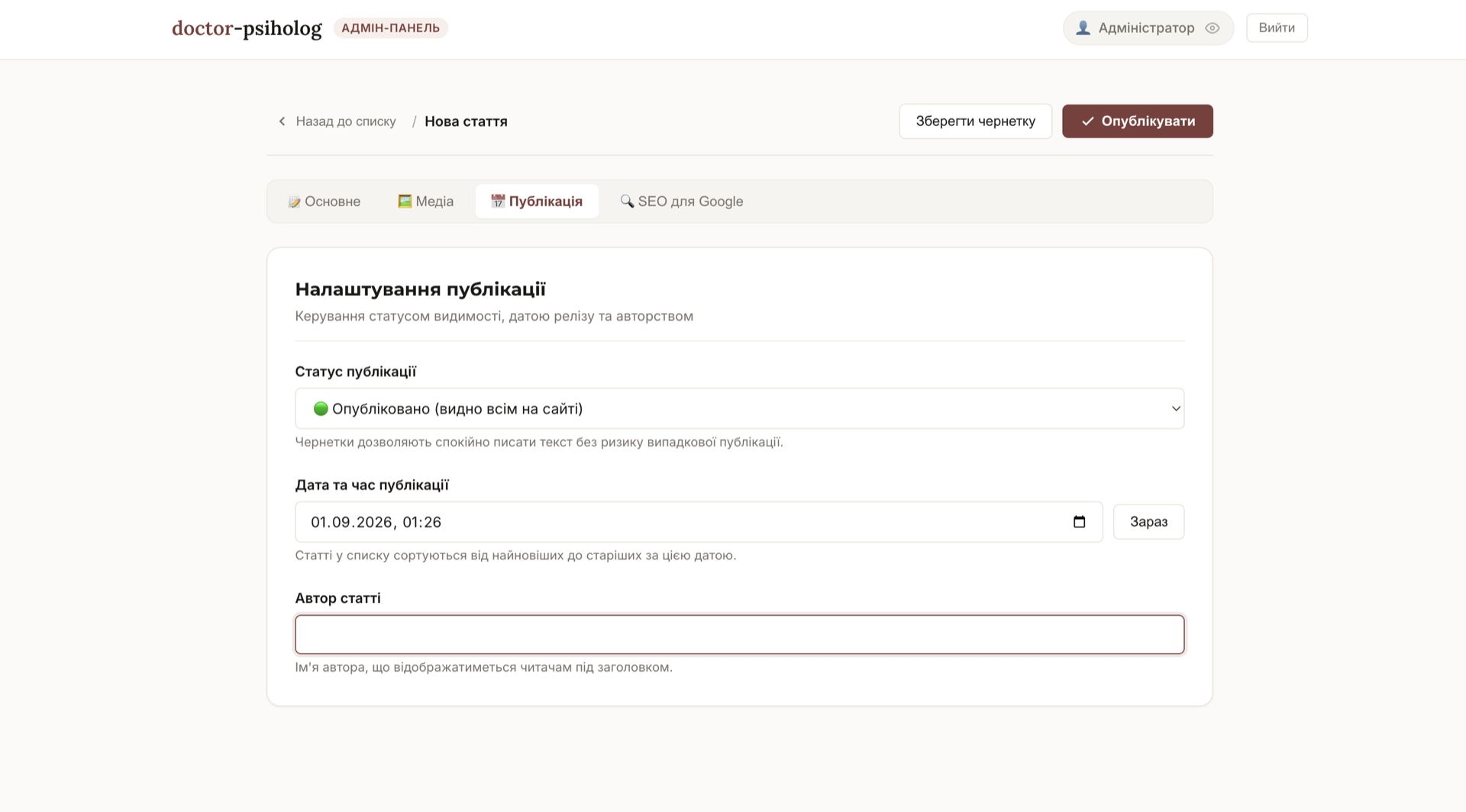Click the Нова стаття breadcrumb title
This screenshot has width=1466, height=812.
(x=466, y=121)
